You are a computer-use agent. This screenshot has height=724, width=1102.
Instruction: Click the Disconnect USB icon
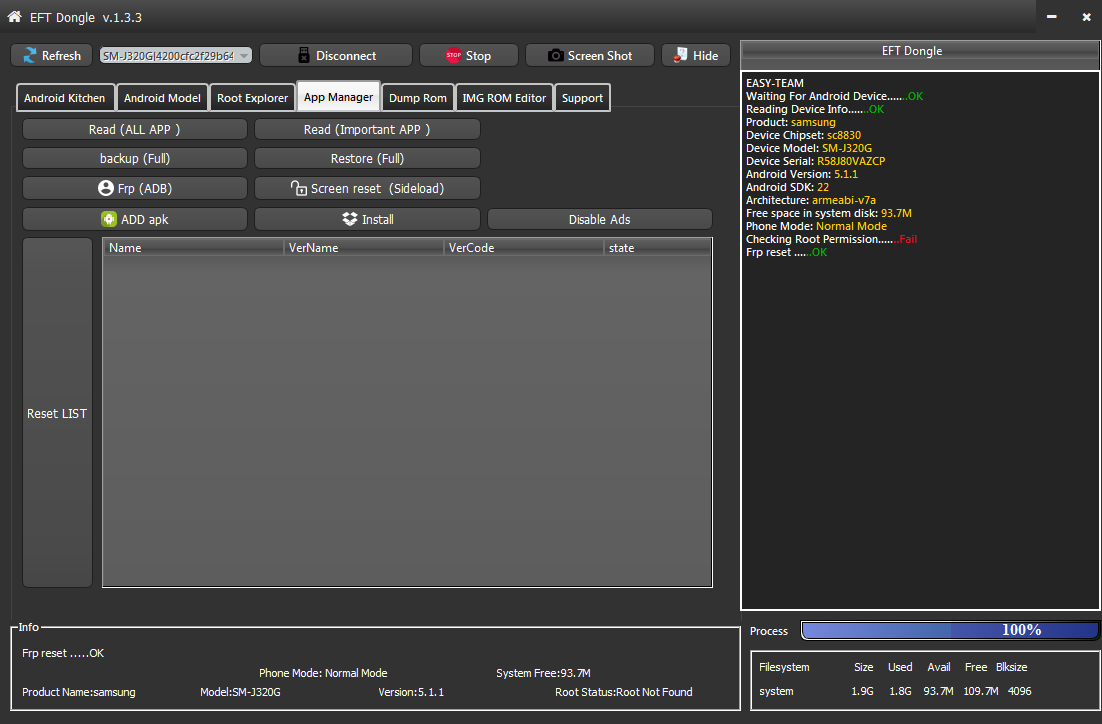(304, 55)
